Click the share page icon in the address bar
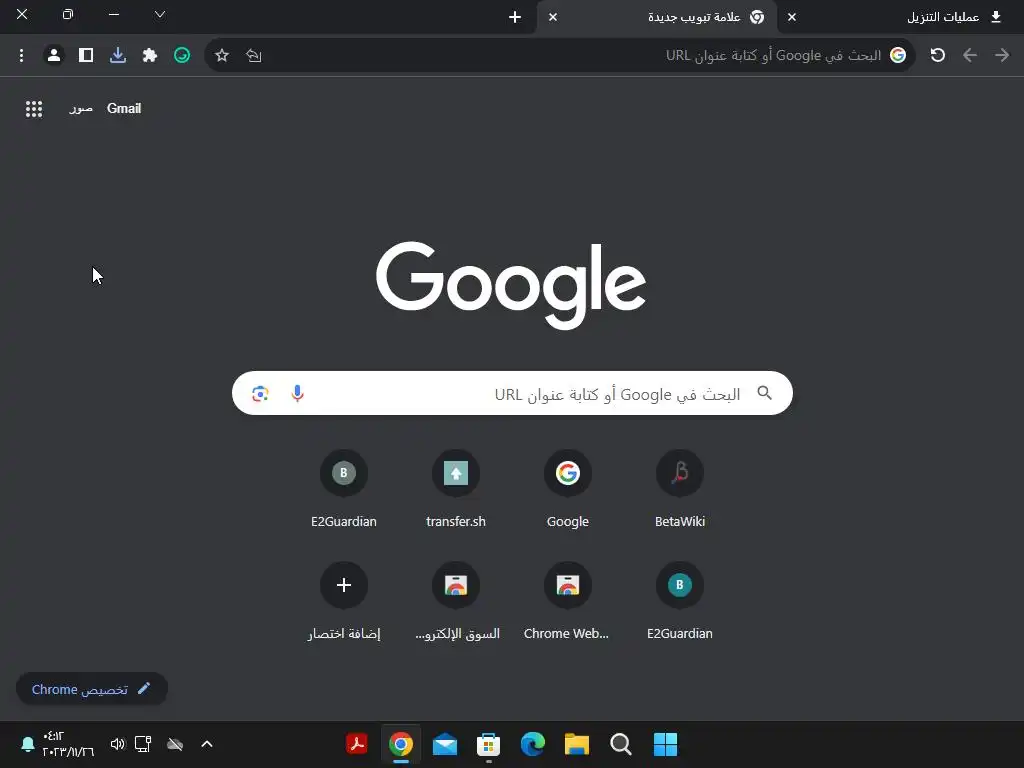 tap(254, 56)
